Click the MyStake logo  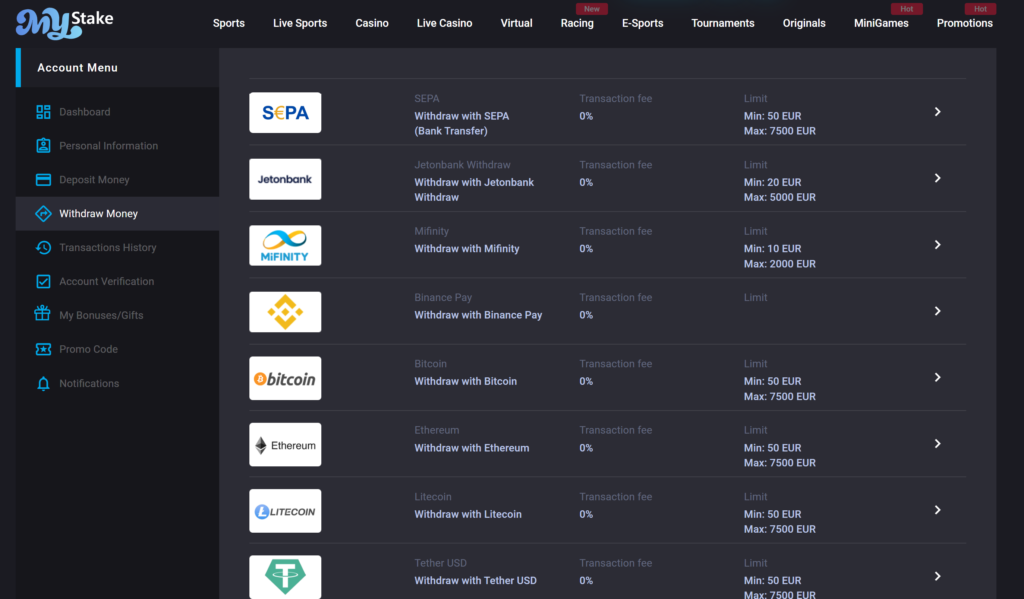coord(65,24)
